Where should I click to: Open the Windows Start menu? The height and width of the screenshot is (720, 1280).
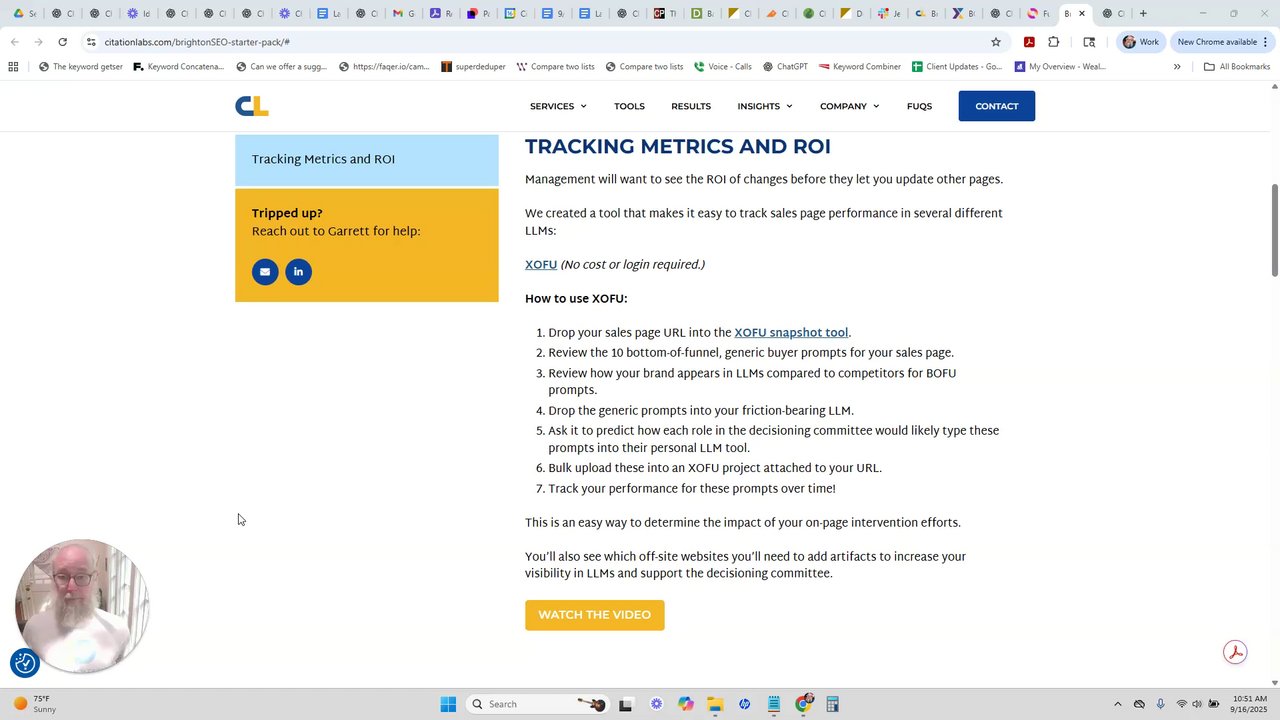[x=448, y=704]
